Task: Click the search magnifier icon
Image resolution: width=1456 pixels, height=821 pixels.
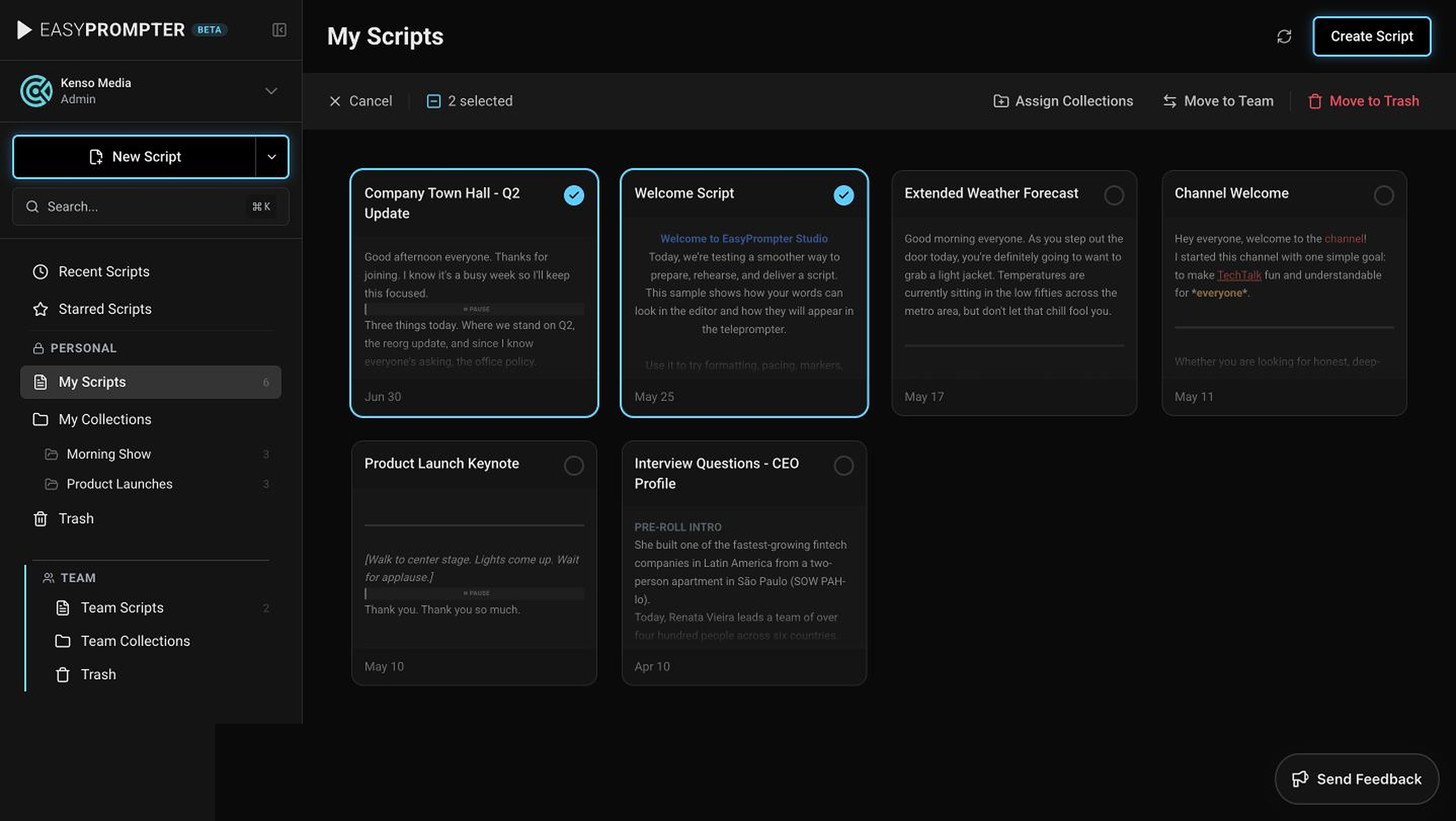Action: [33, 207]
